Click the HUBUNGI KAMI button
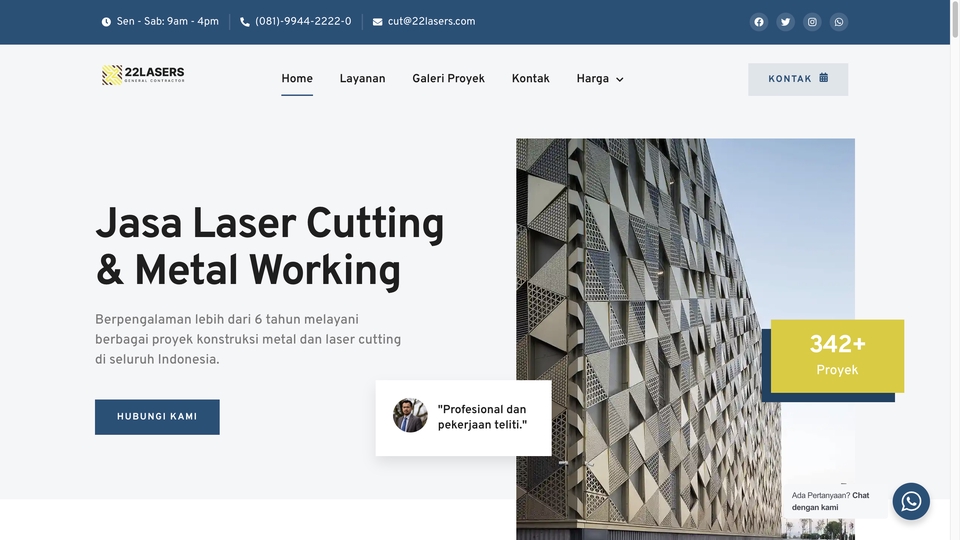Screen dimensions: 960x540 157,417
